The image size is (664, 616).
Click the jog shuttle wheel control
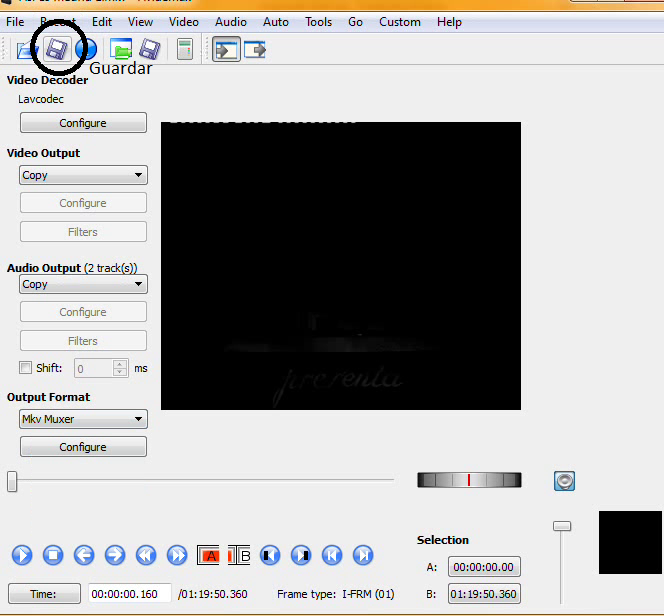point(469,480)
